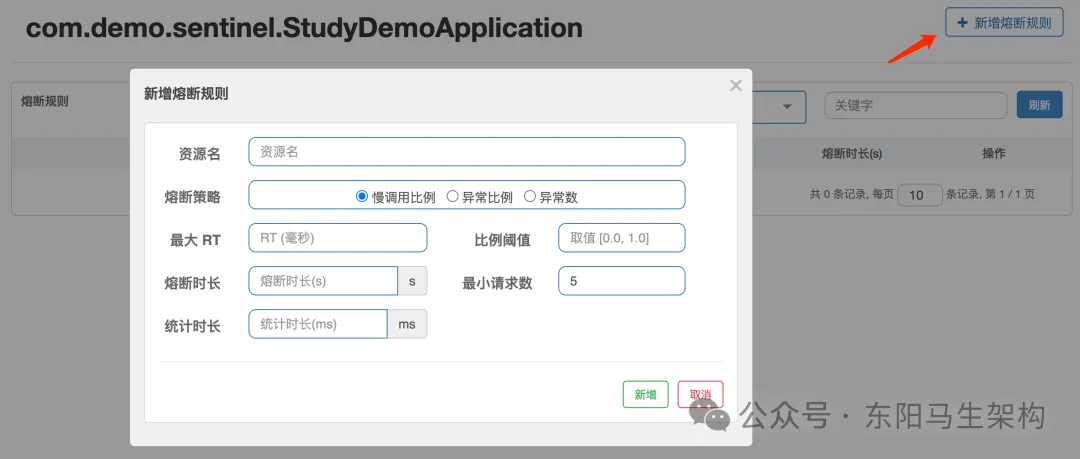Image resolution: width=1080 pixels, height=459 pixels.
Task: Focus the 最大 RT milliseconds field
Action: tap(338, 238)
